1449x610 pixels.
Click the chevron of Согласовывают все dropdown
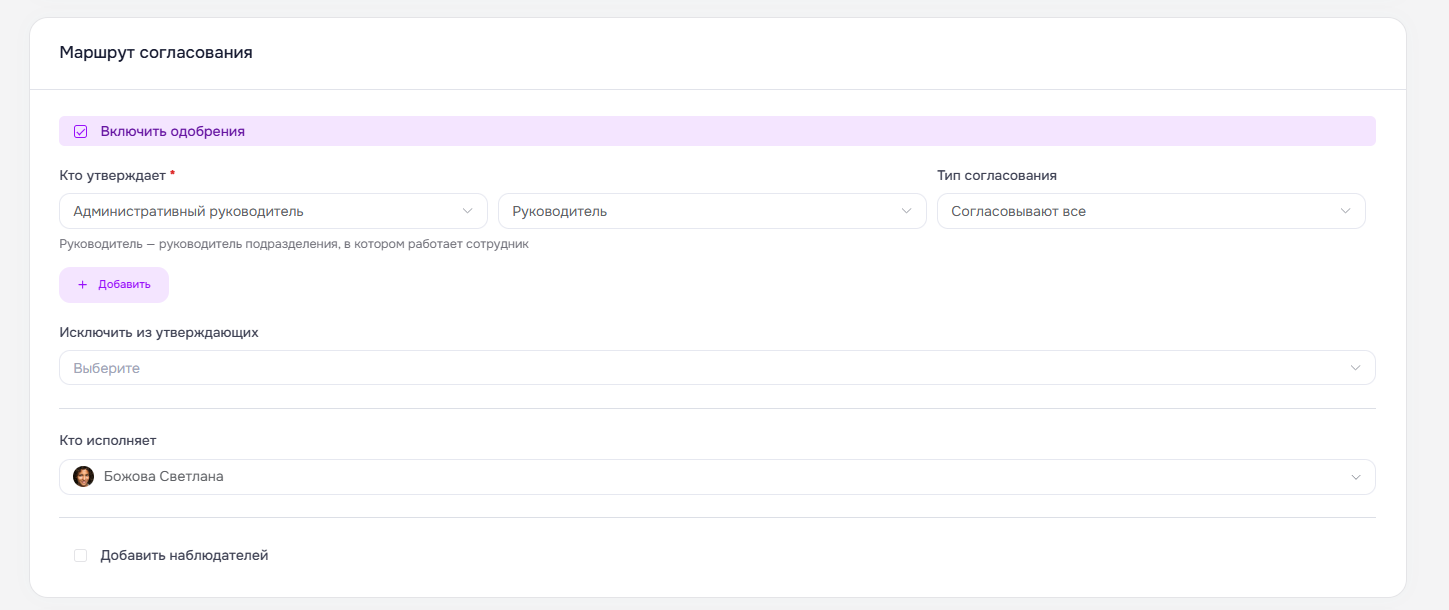point(1345,211)
